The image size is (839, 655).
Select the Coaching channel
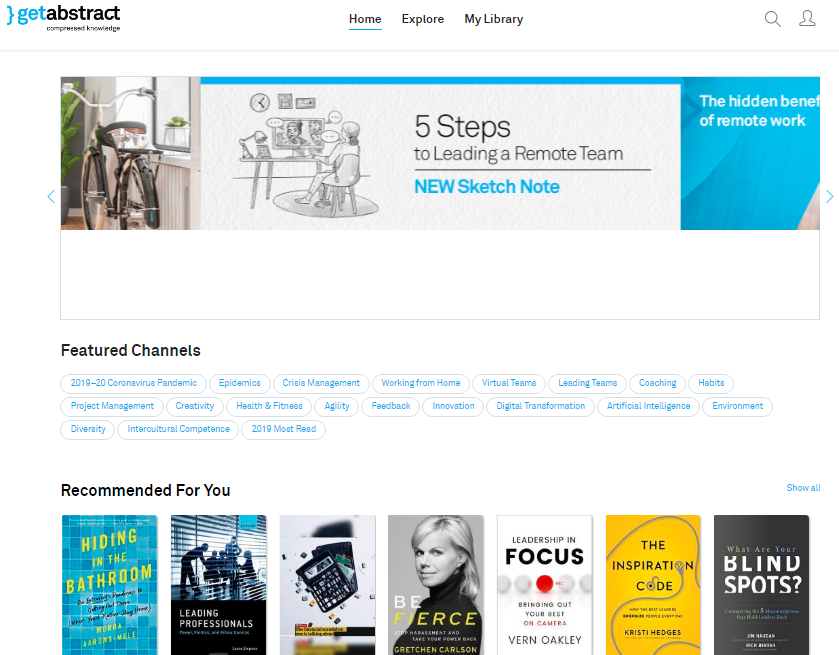658,383
